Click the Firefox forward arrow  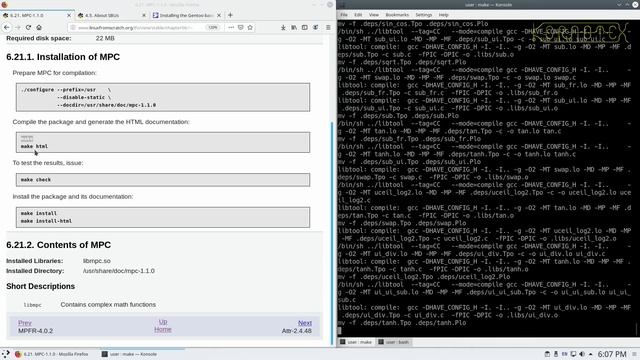[x=18, y=27]
